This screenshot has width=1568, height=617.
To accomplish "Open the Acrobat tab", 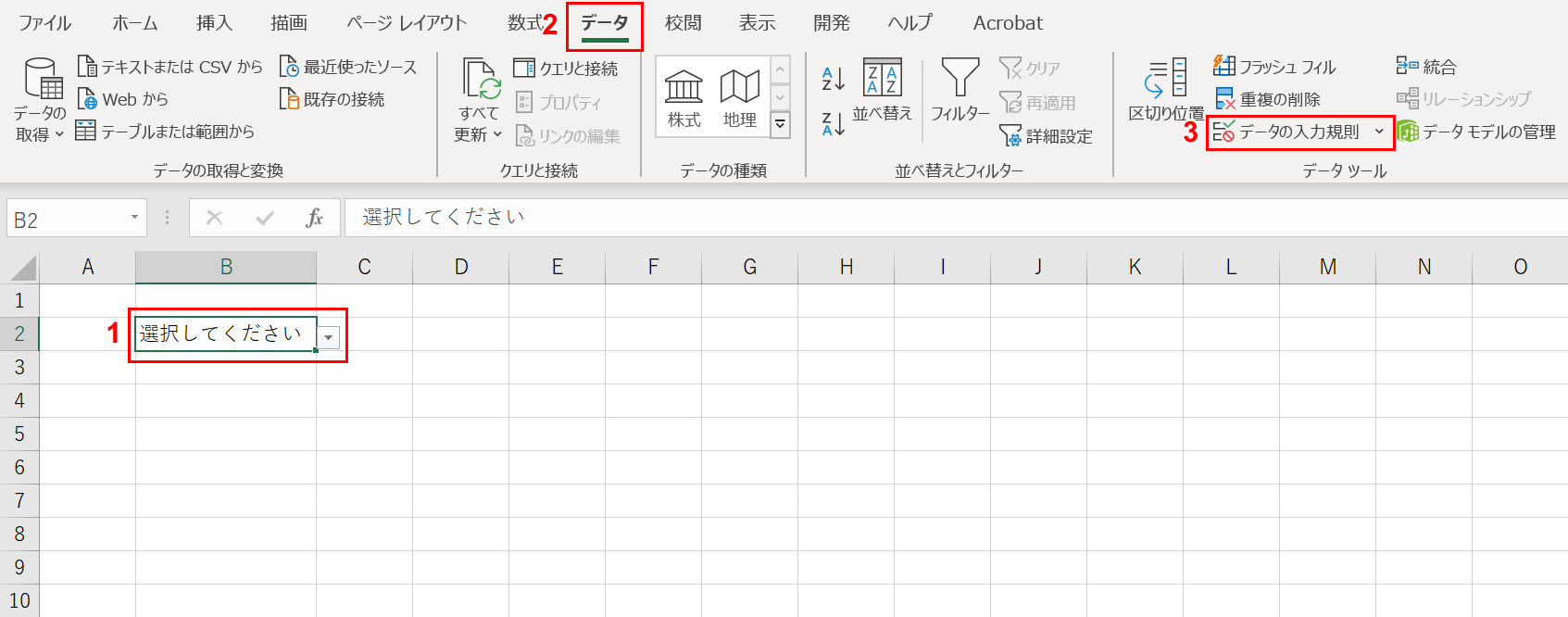I will tap(1008, 23).
